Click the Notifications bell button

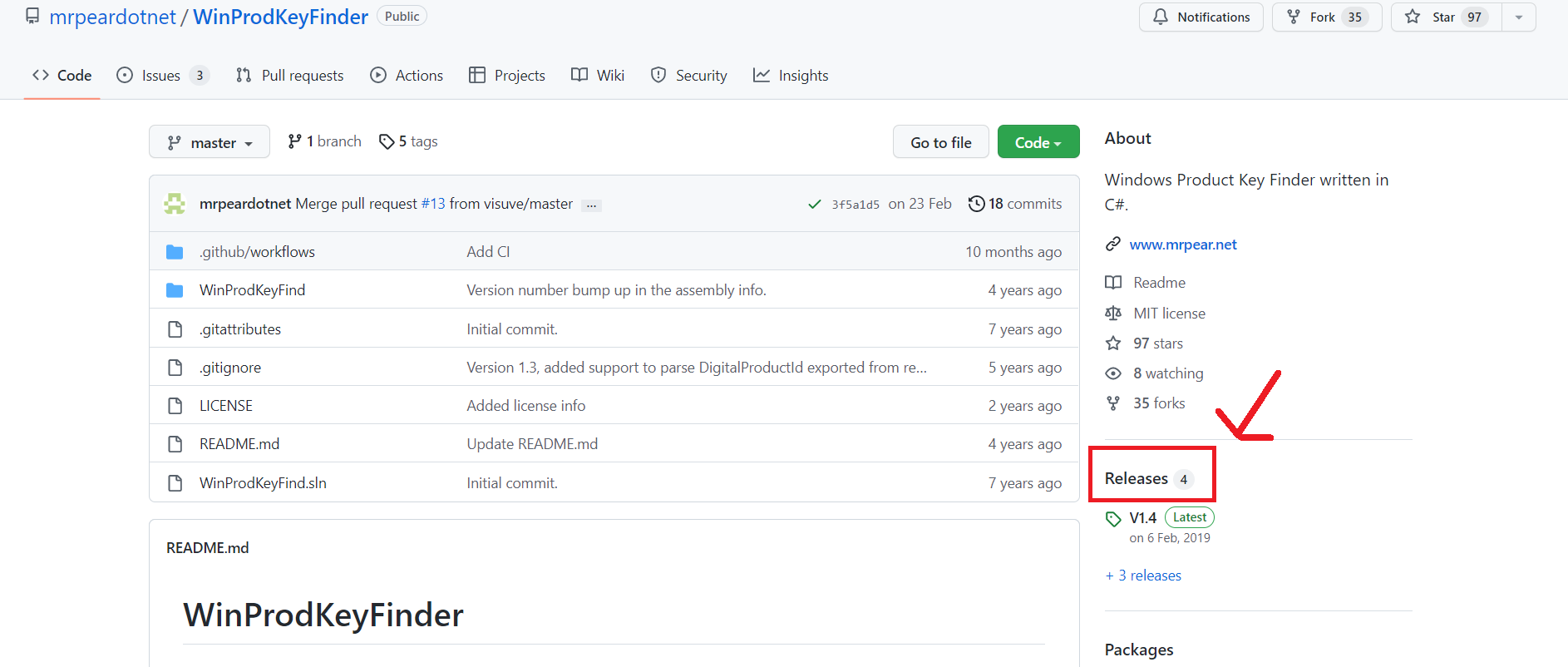coord(1201,17)
